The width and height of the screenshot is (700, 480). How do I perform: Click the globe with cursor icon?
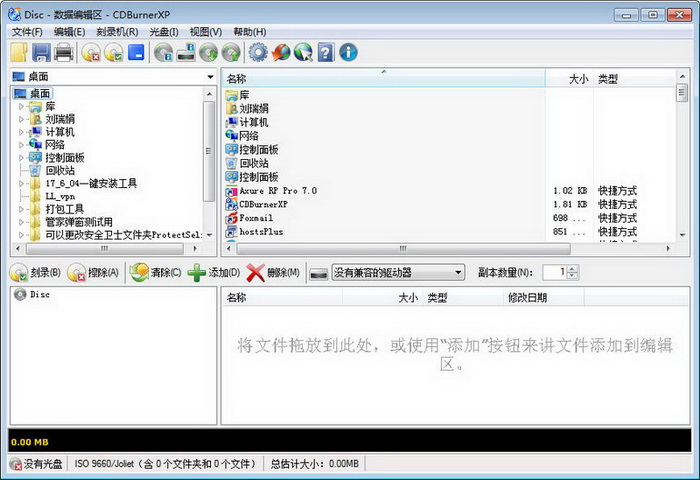pyautogui.click(x=303, y=52)
